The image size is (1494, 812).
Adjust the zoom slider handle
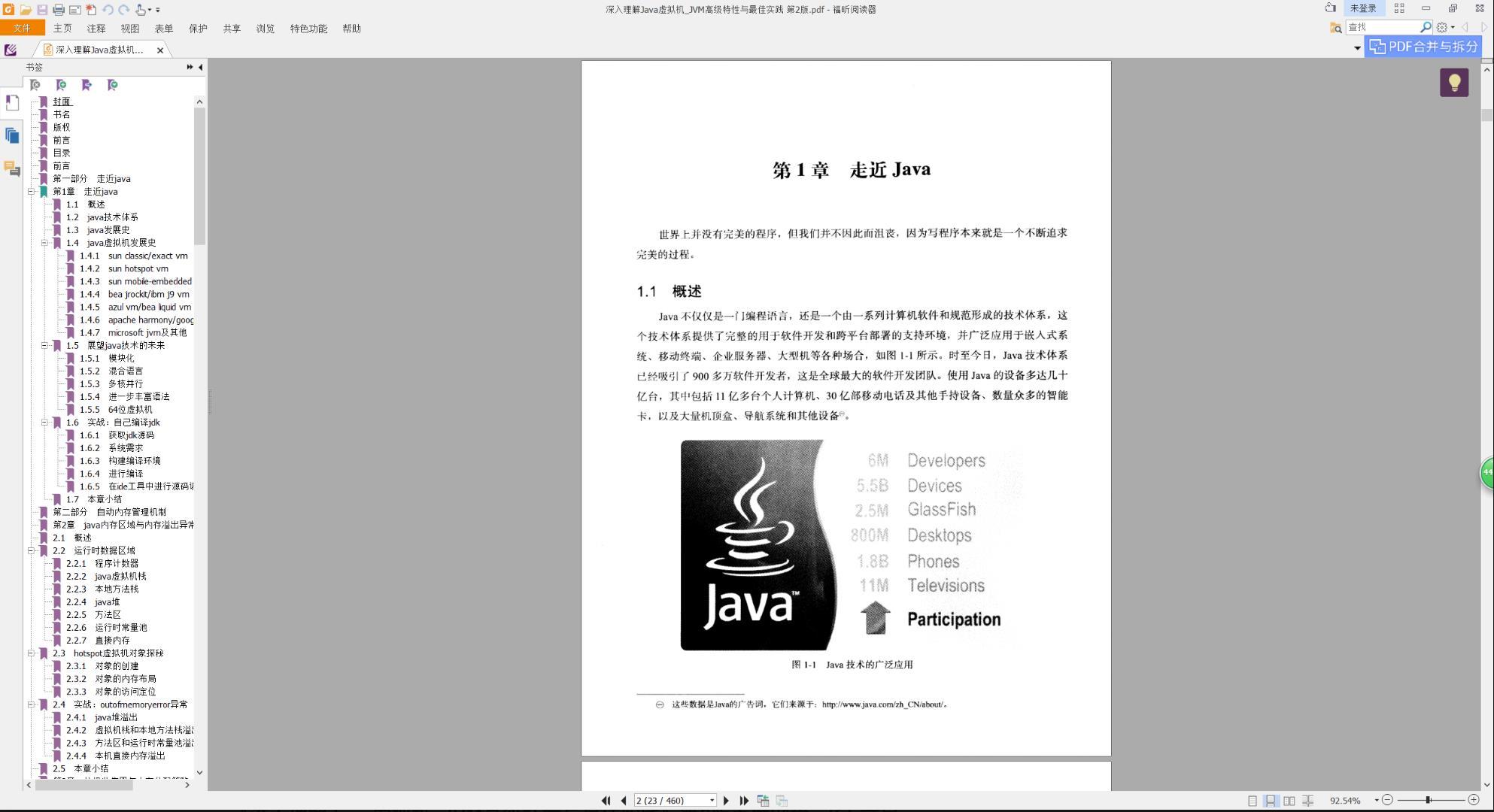point(1428,800)
